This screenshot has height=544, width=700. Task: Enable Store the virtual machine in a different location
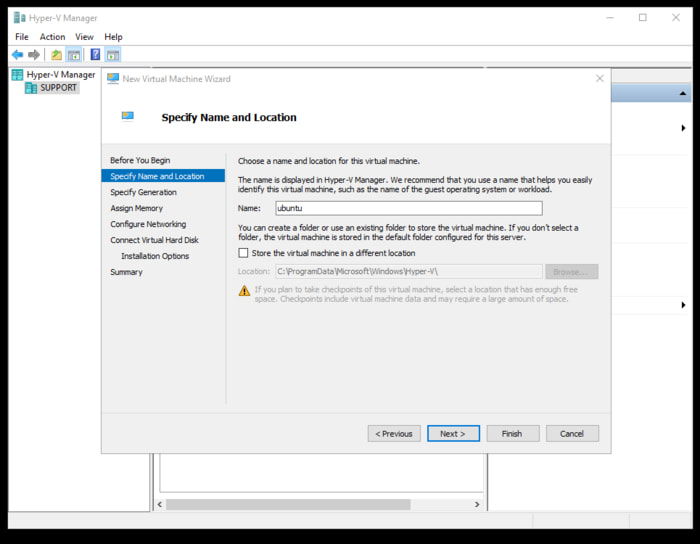pyautogui.click(x=243, y=253)
